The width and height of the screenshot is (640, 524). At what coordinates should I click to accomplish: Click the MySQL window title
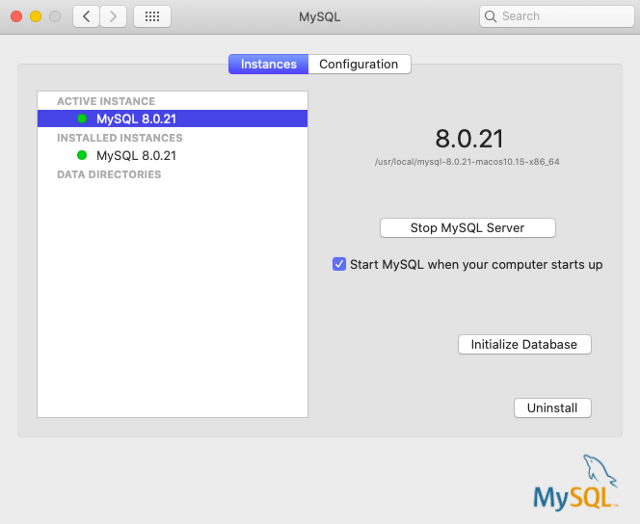pyautogui.click(x=320, y=17)
